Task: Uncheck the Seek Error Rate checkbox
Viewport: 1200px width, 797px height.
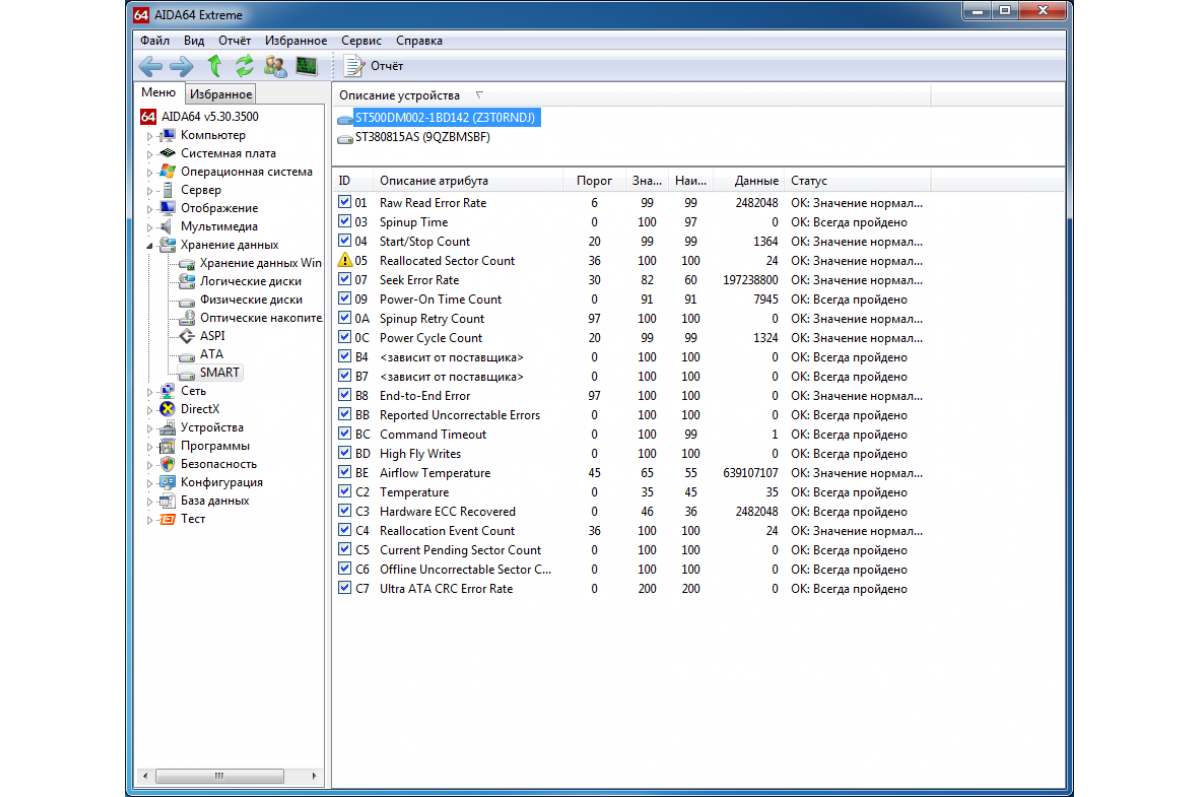Action: coord(345,280)
